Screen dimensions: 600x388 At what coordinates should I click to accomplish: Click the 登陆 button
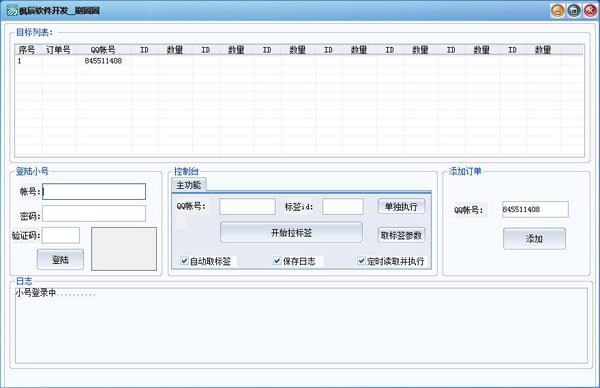click(x=60, y=259)
